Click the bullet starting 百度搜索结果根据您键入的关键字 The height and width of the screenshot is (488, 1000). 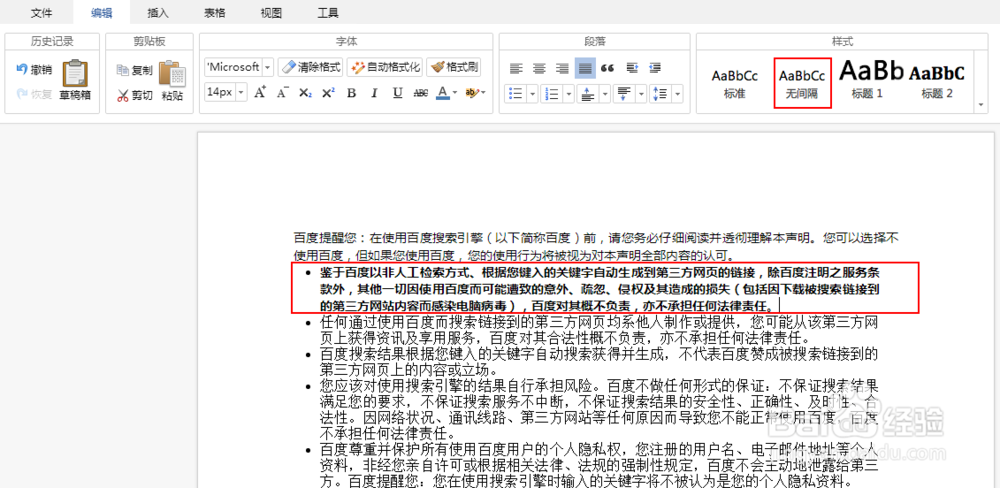(x=599, y=362)
